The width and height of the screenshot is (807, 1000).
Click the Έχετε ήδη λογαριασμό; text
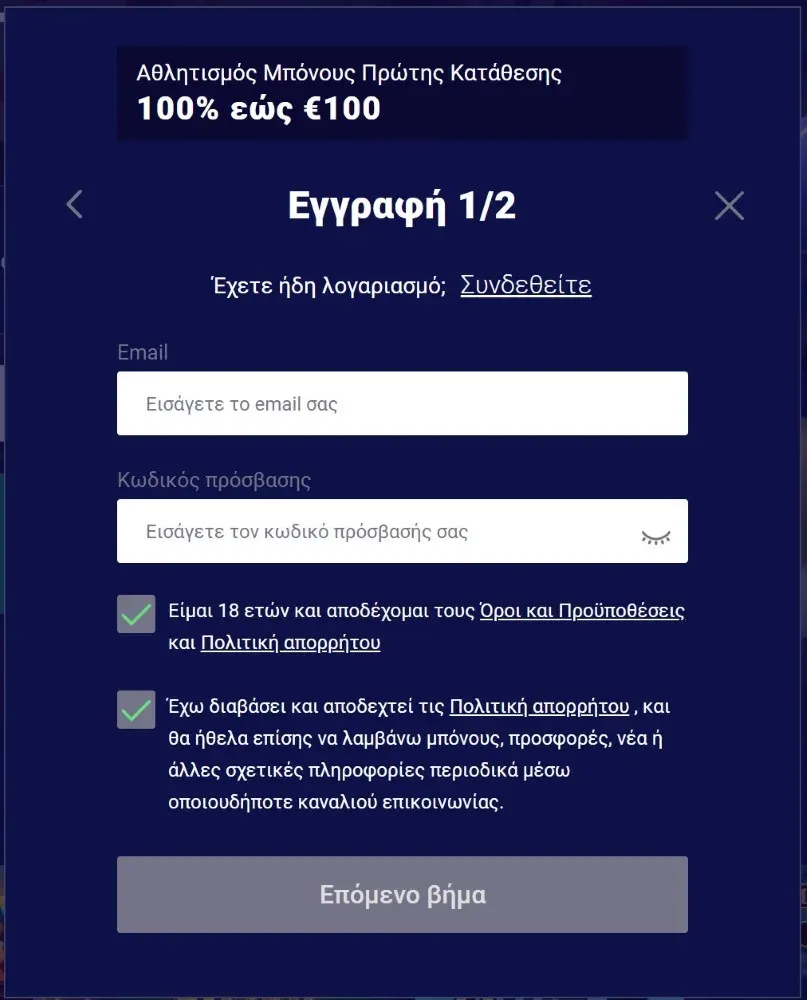click(329, 286)
